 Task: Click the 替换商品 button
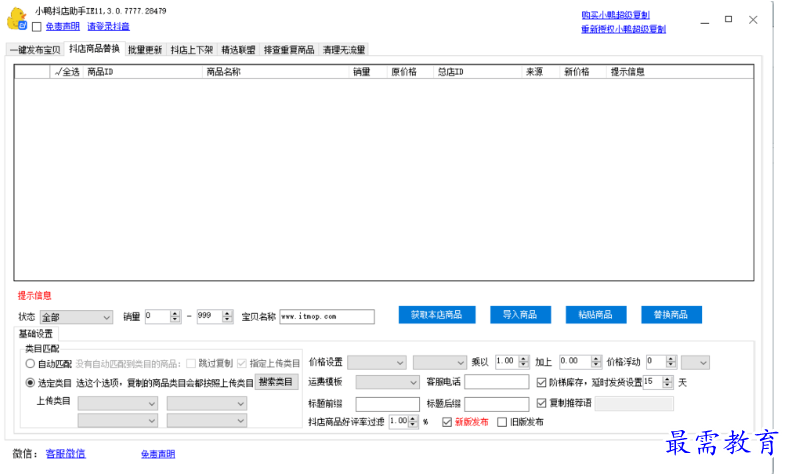pyautogui.click(x=671, y=315)
